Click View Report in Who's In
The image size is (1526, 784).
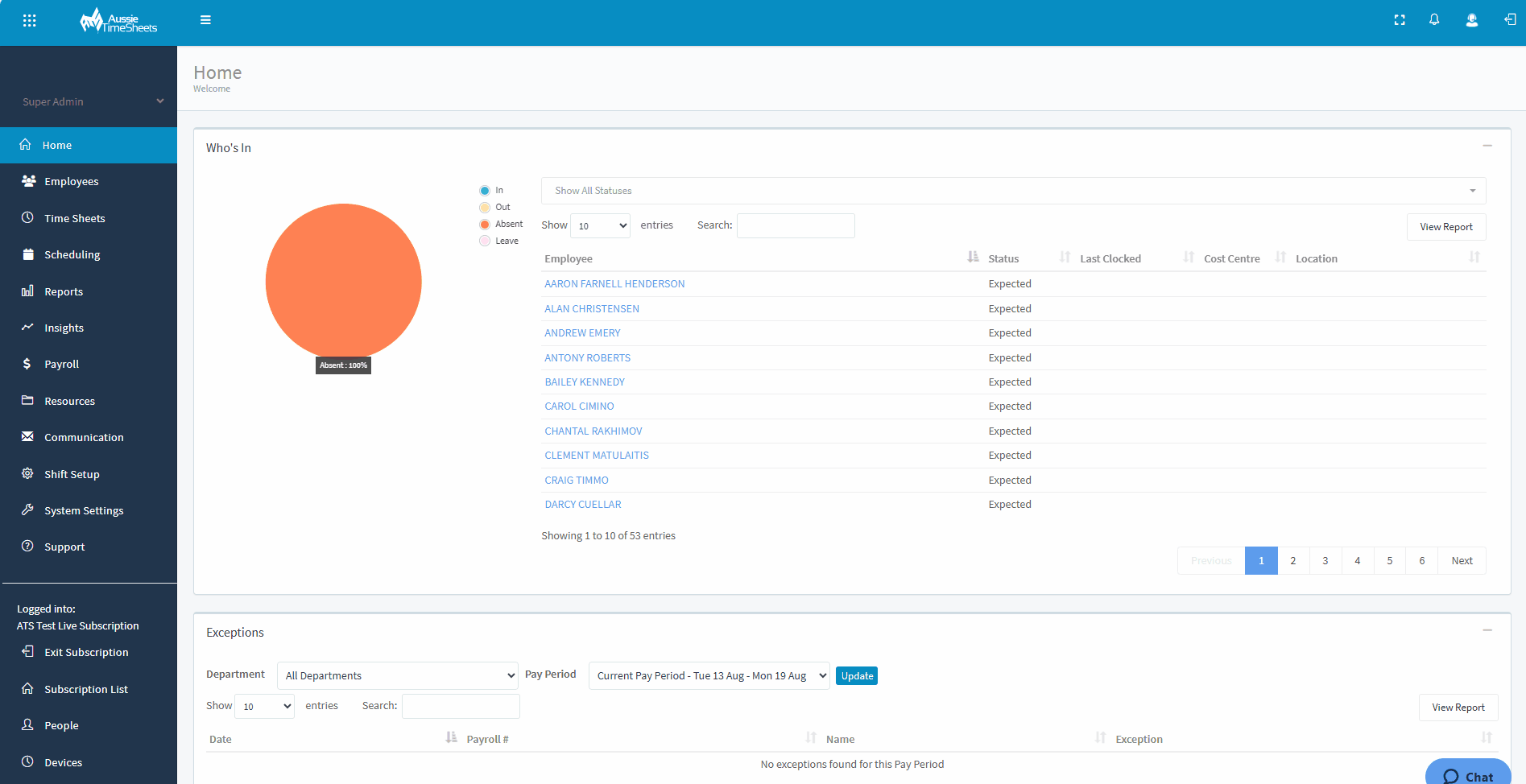pos(1446,227)
